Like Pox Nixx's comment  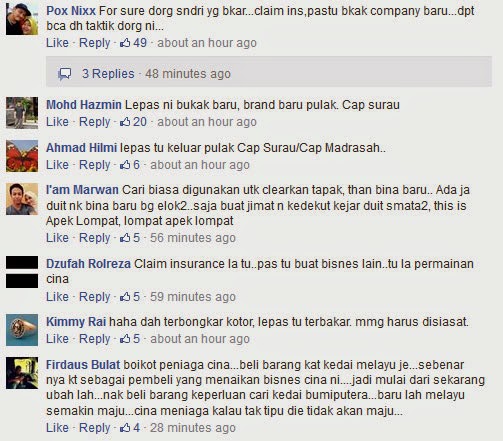pyautogui.click(x=57, y=43)
